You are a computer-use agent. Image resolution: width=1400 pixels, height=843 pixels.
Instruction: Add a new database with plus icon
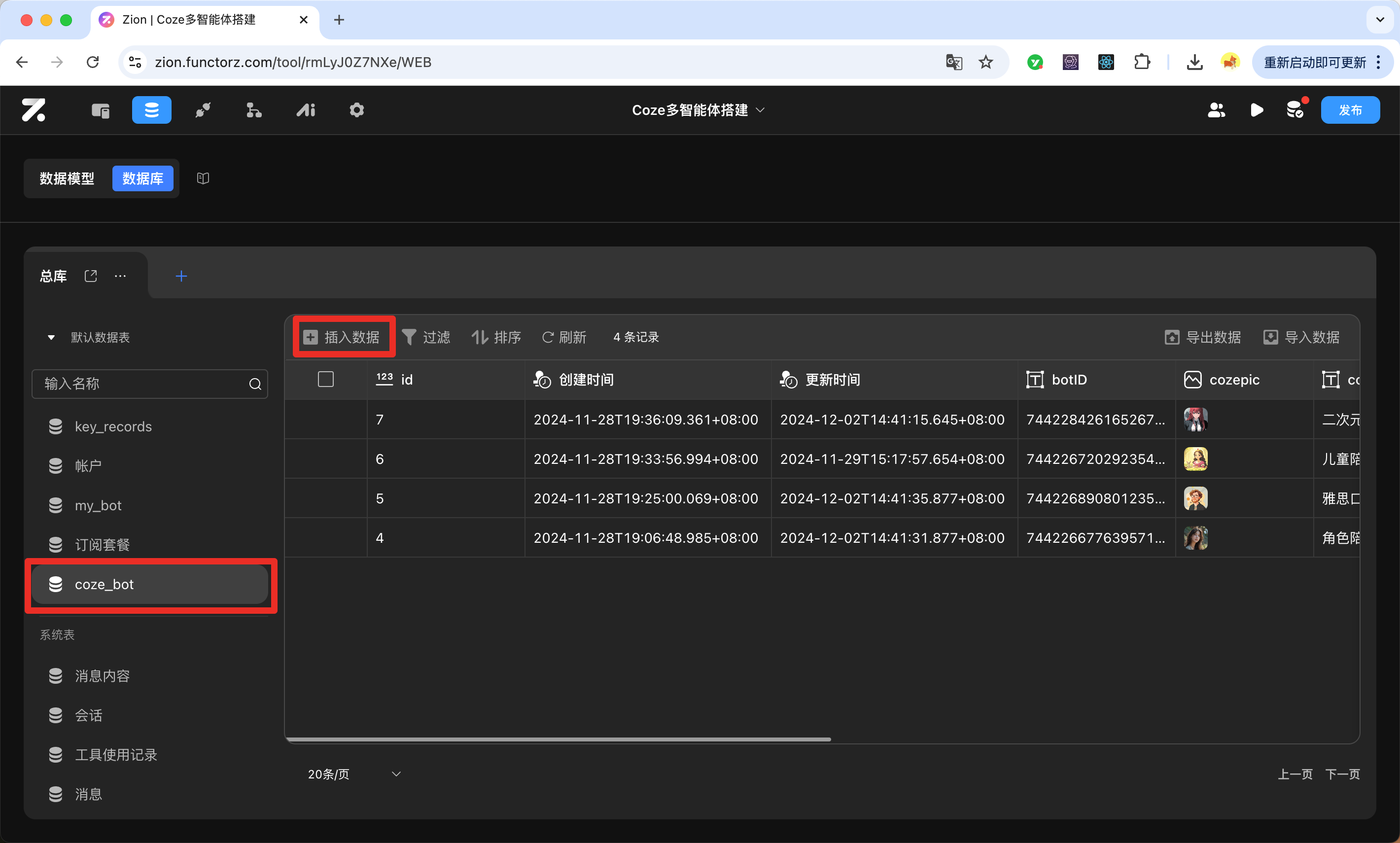181,276
